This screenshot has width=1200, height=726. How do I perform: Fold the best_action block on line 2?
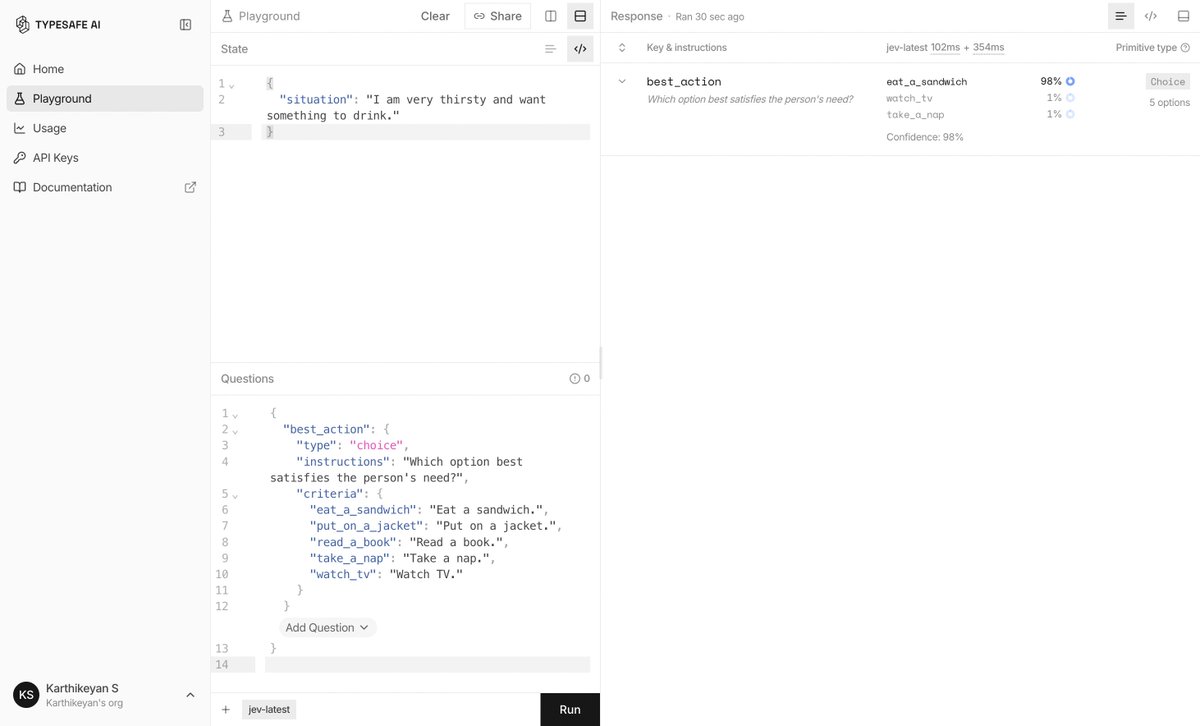235,430
